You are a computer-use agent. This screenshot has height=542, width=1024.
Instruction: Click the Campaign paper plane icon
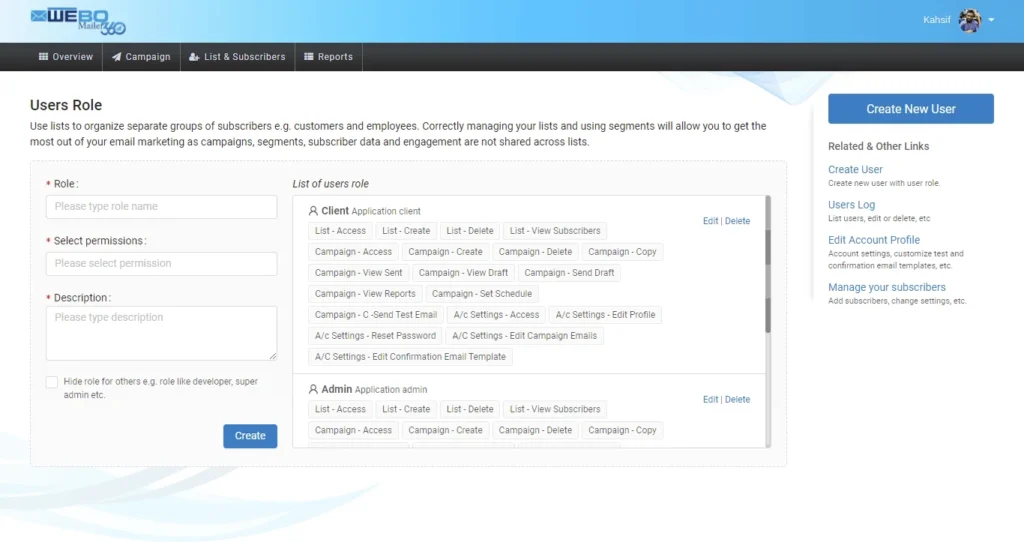pyautogui.click(x=117, y=57)
